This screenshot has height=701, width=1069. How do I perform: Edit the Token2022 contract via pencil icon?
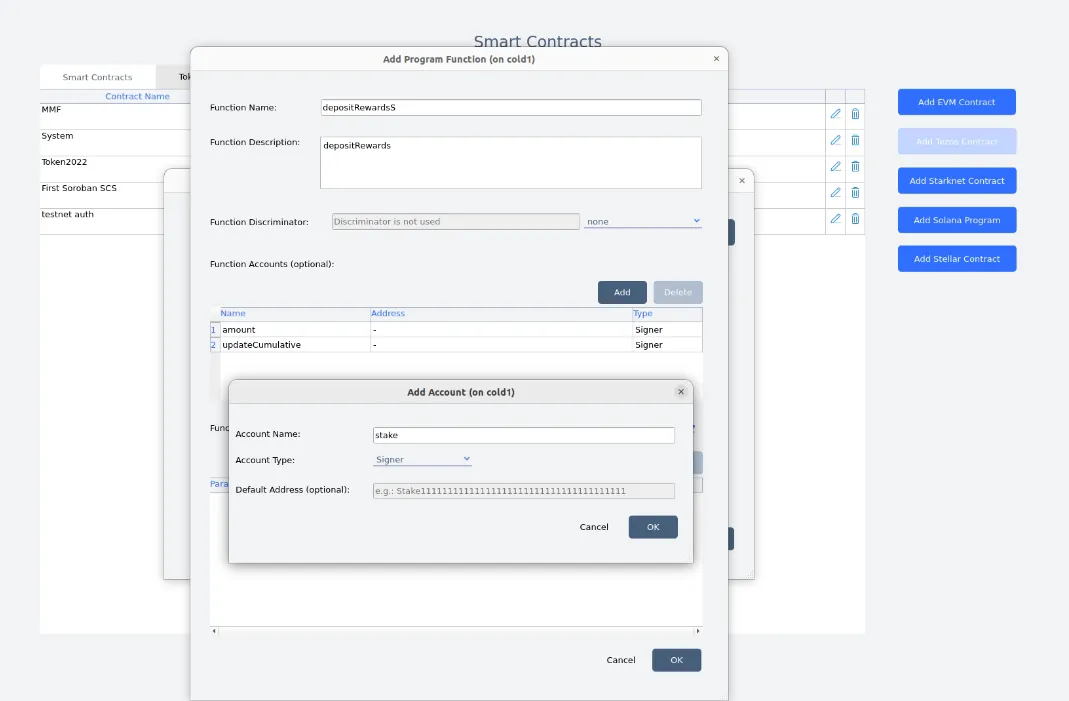pyautogui.click(x=835, y=166)
